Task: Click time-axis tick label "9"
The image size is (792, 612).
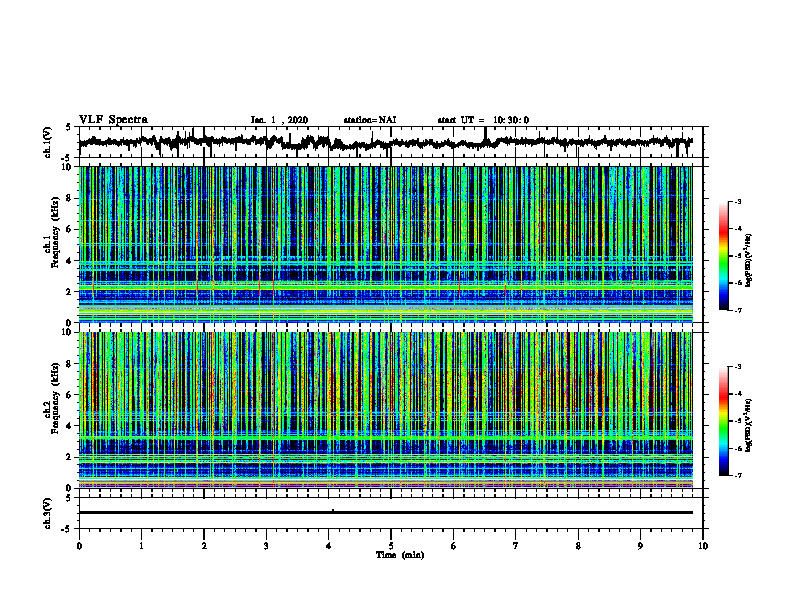Action: coord(640,546)
